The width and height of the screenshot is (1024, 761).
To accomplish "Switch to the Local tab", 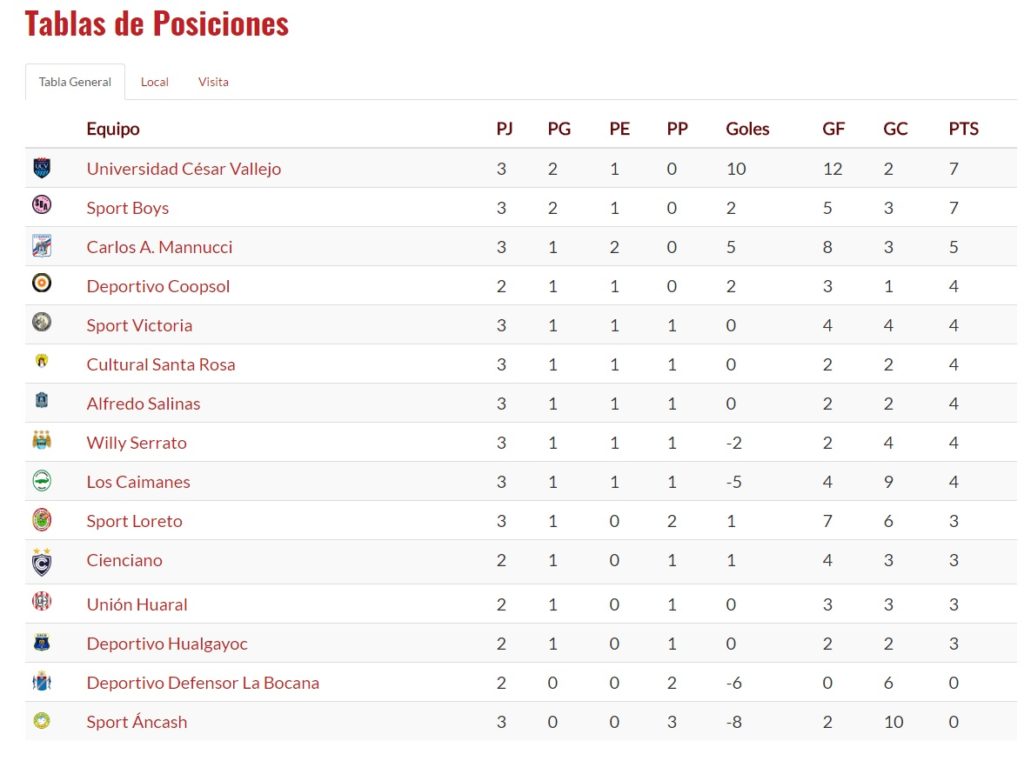I will click(x=154, y=82).
